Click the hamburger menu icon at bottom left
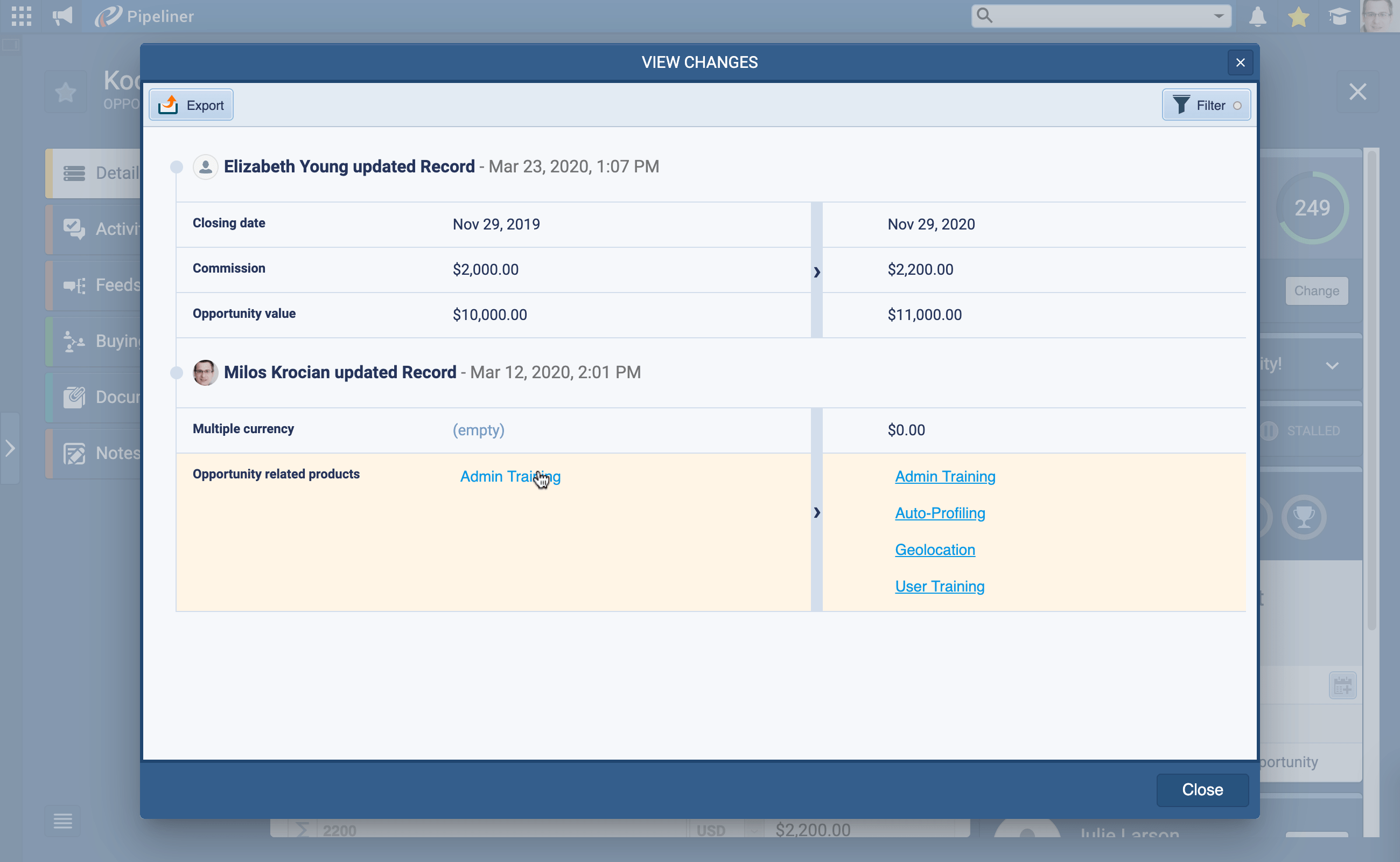 coord(62,821)
